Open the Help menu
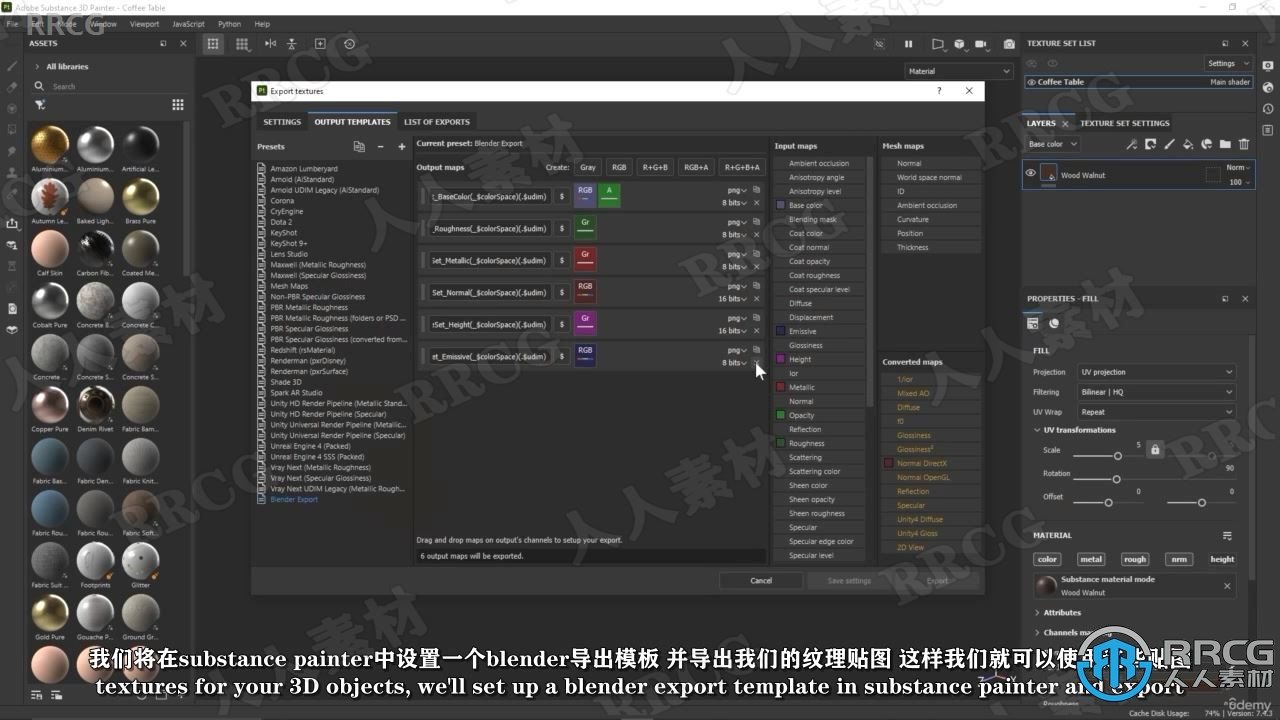 262,24
